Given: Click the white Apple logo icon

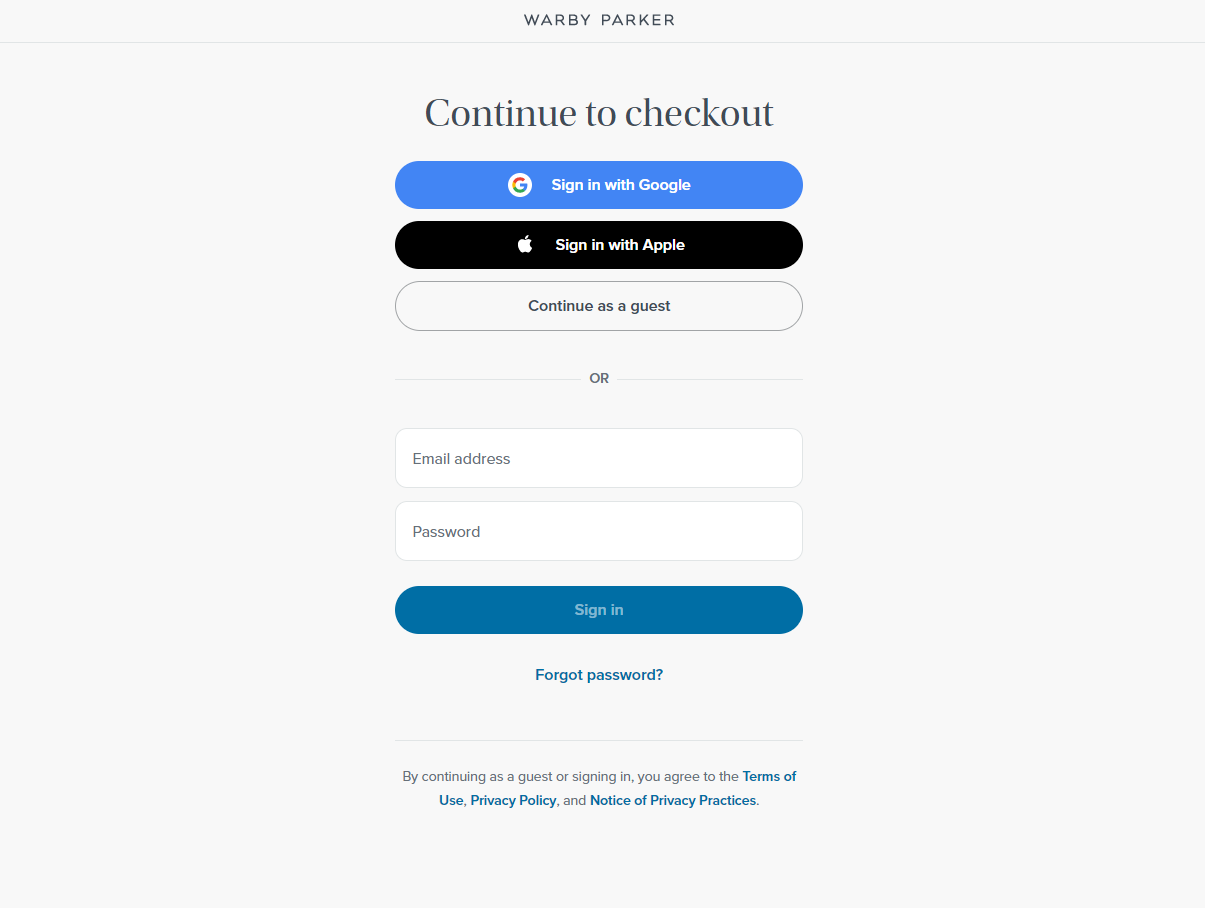Looking at the screenshot, I should pyautogui.click(x=525, y=245).
